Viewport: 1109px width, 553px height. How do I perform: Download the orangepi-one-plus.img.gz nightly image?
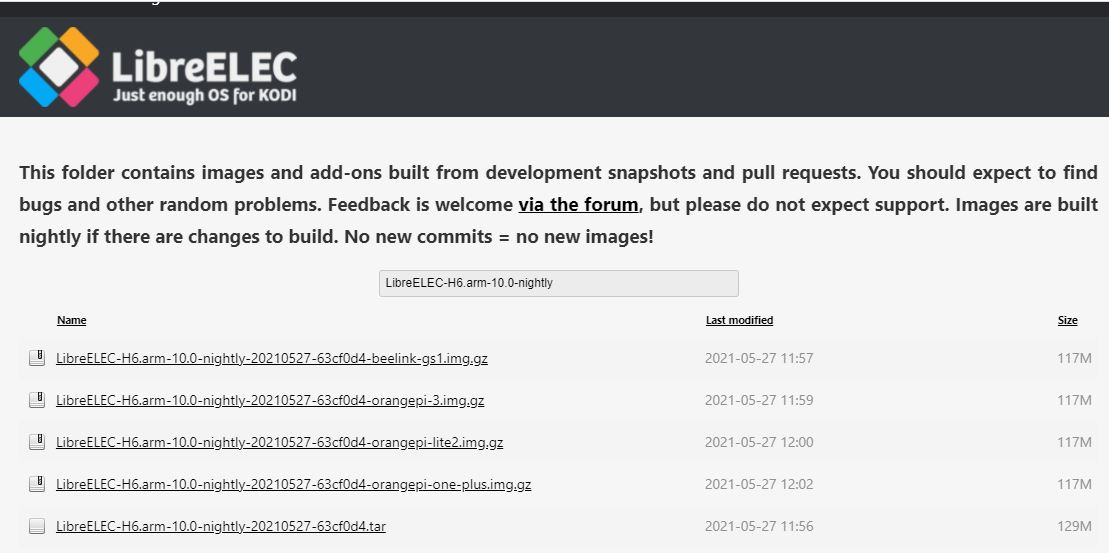tap(293, 484)
